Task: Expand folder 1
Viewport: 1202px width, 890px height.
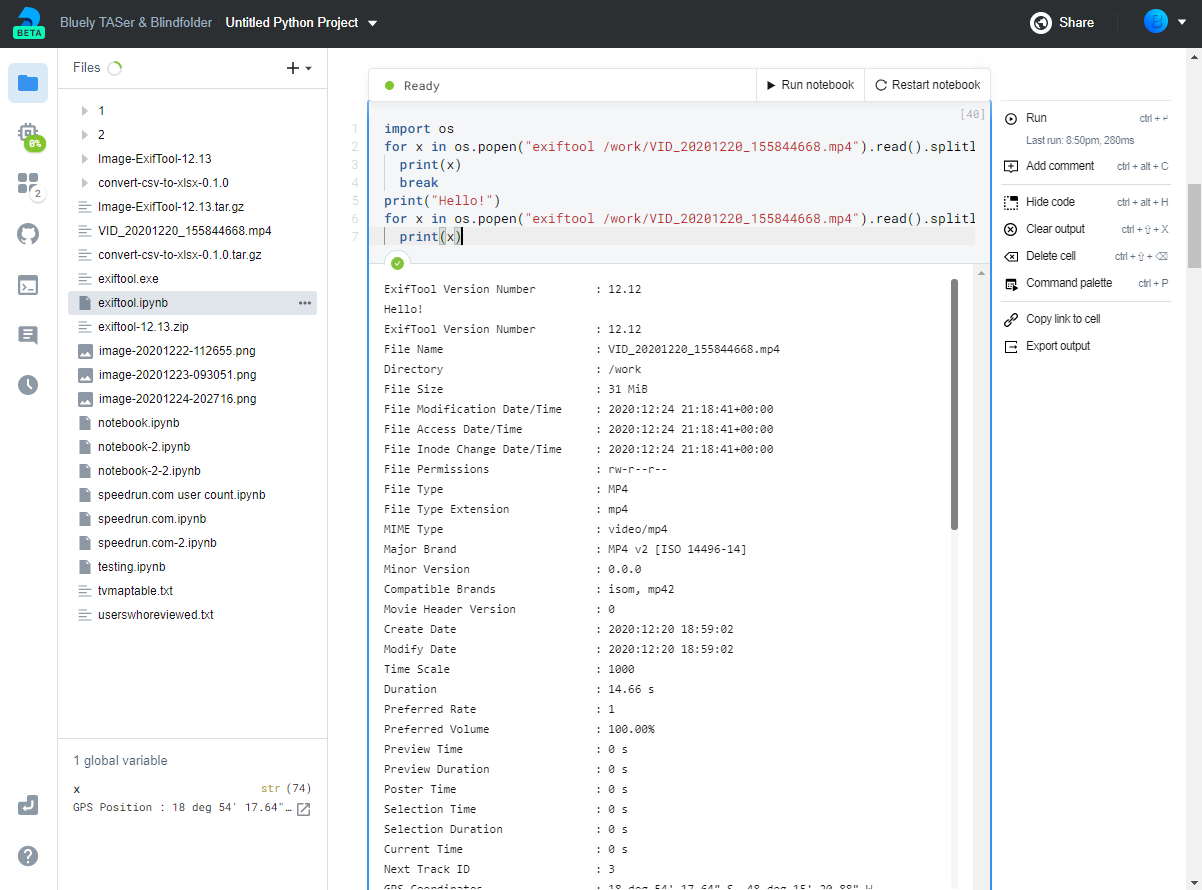Action: tap(85, 111)
